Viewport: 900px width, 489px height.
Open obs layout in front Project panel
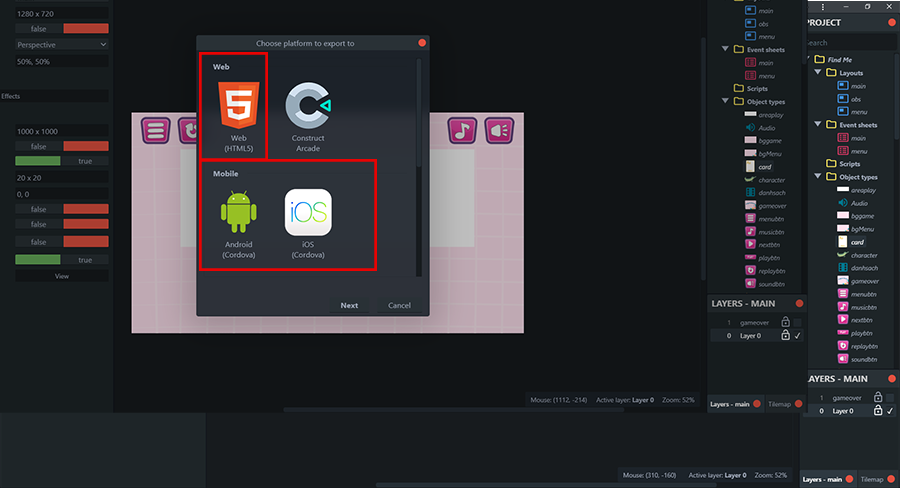pyautogui.click(x=849, y=99)
